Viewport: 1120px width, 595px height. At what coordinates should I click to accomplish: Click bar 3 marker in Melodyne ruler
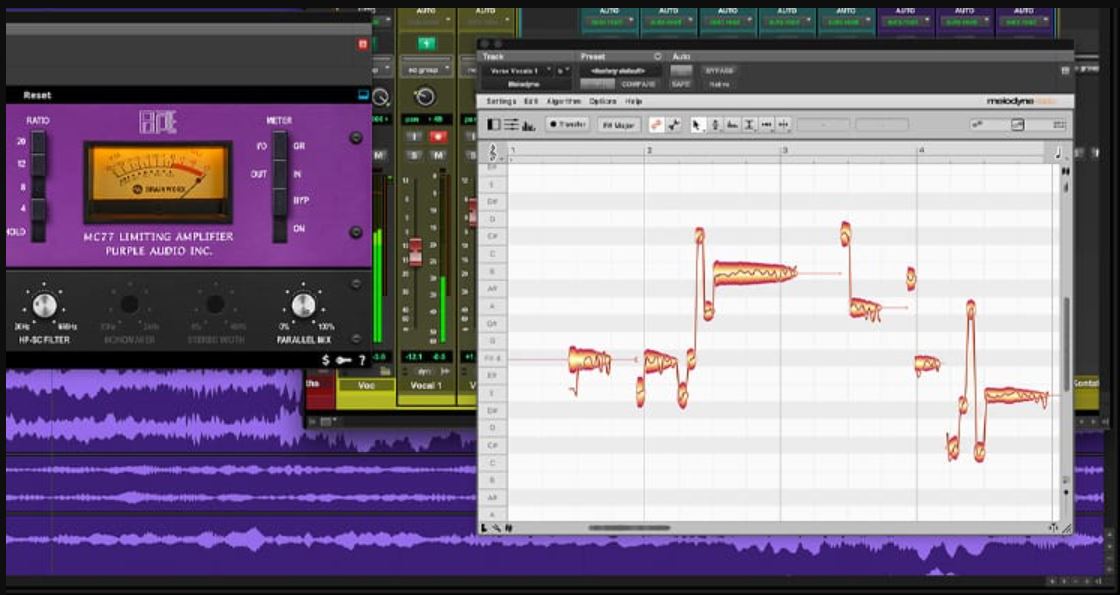pyautogui.click(x=784, y=151)
